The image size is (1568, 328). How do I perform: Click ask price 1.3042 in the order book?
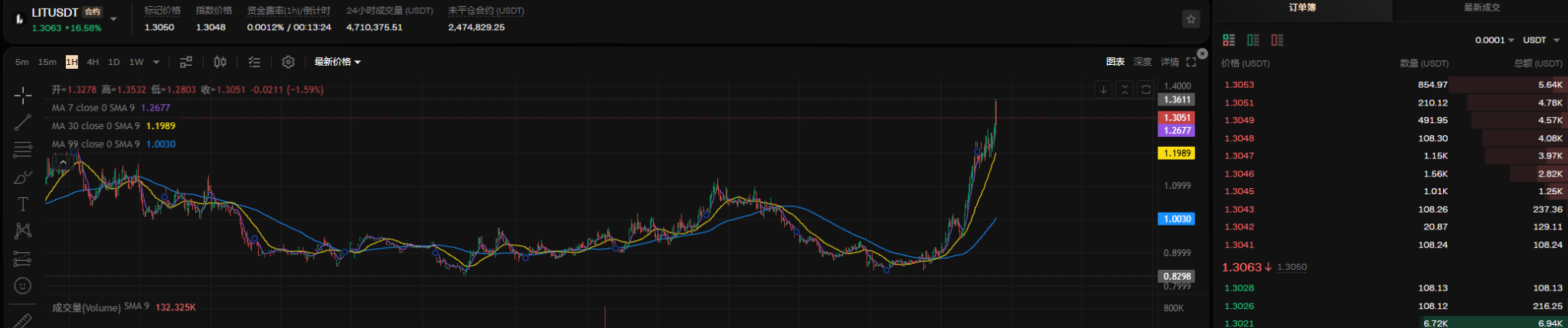point(1239,227)
